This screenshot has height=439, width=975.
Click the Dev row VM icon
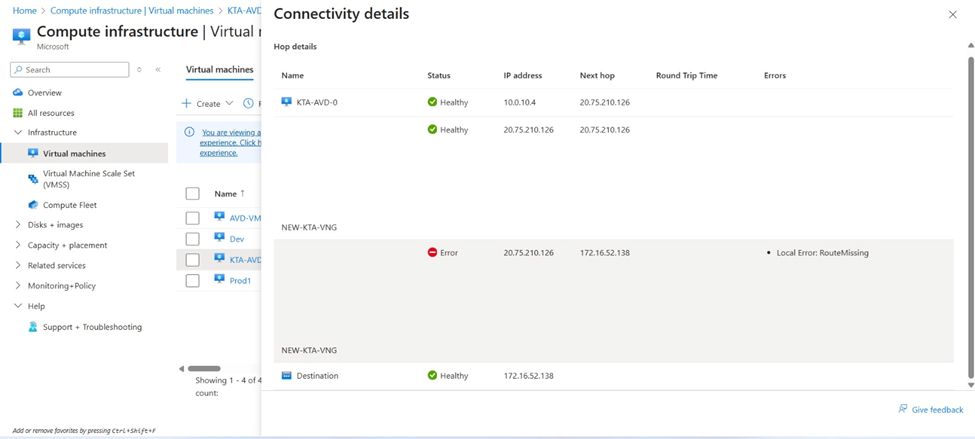point(219,238)
